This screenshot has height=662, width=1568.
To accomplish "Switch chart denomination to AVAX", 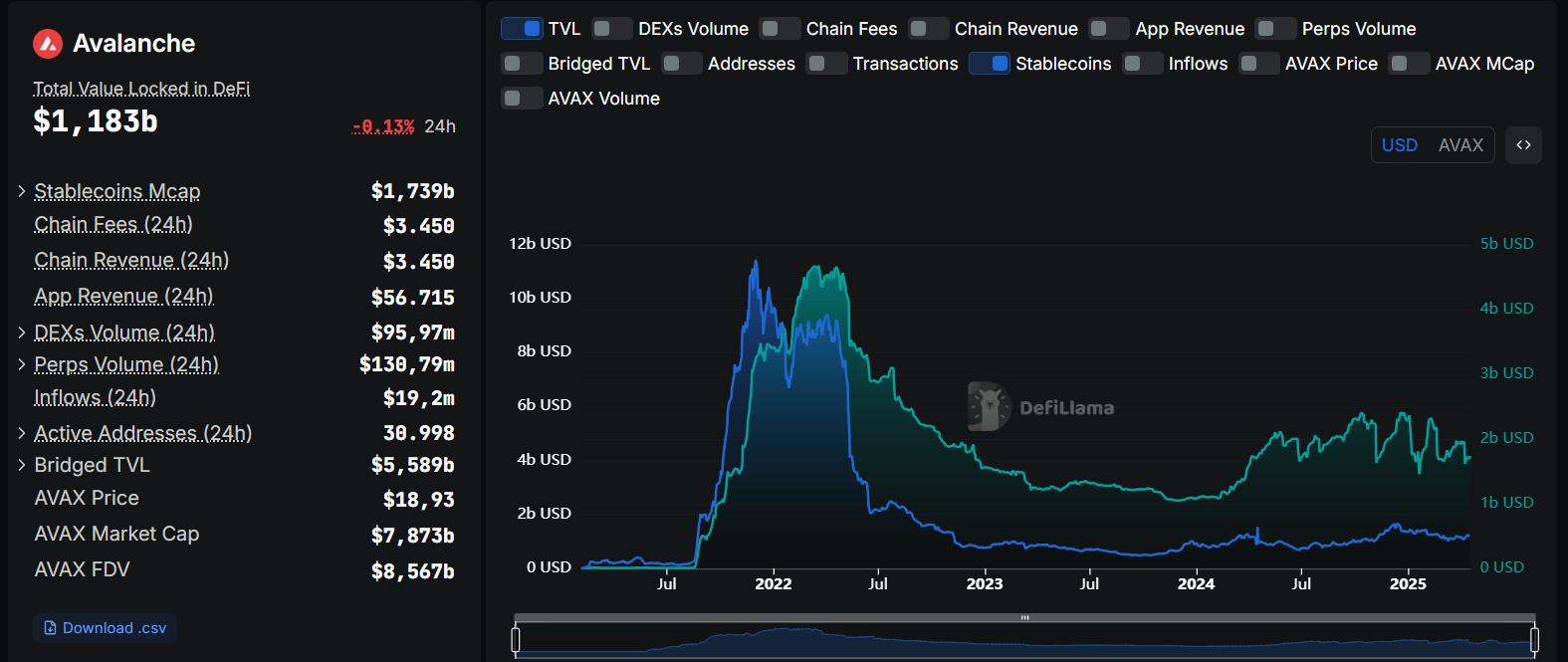I will [1460, 145].
